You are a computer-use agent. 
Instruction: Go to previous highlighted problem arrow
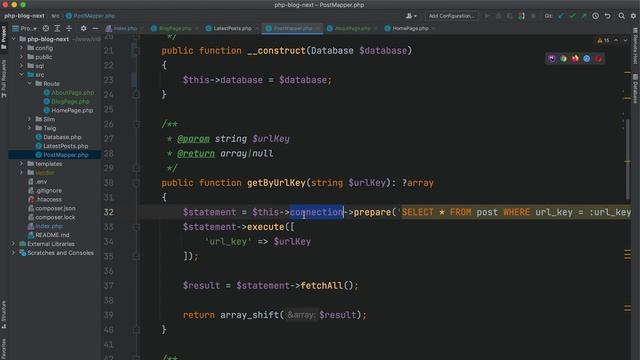point(616,40)
